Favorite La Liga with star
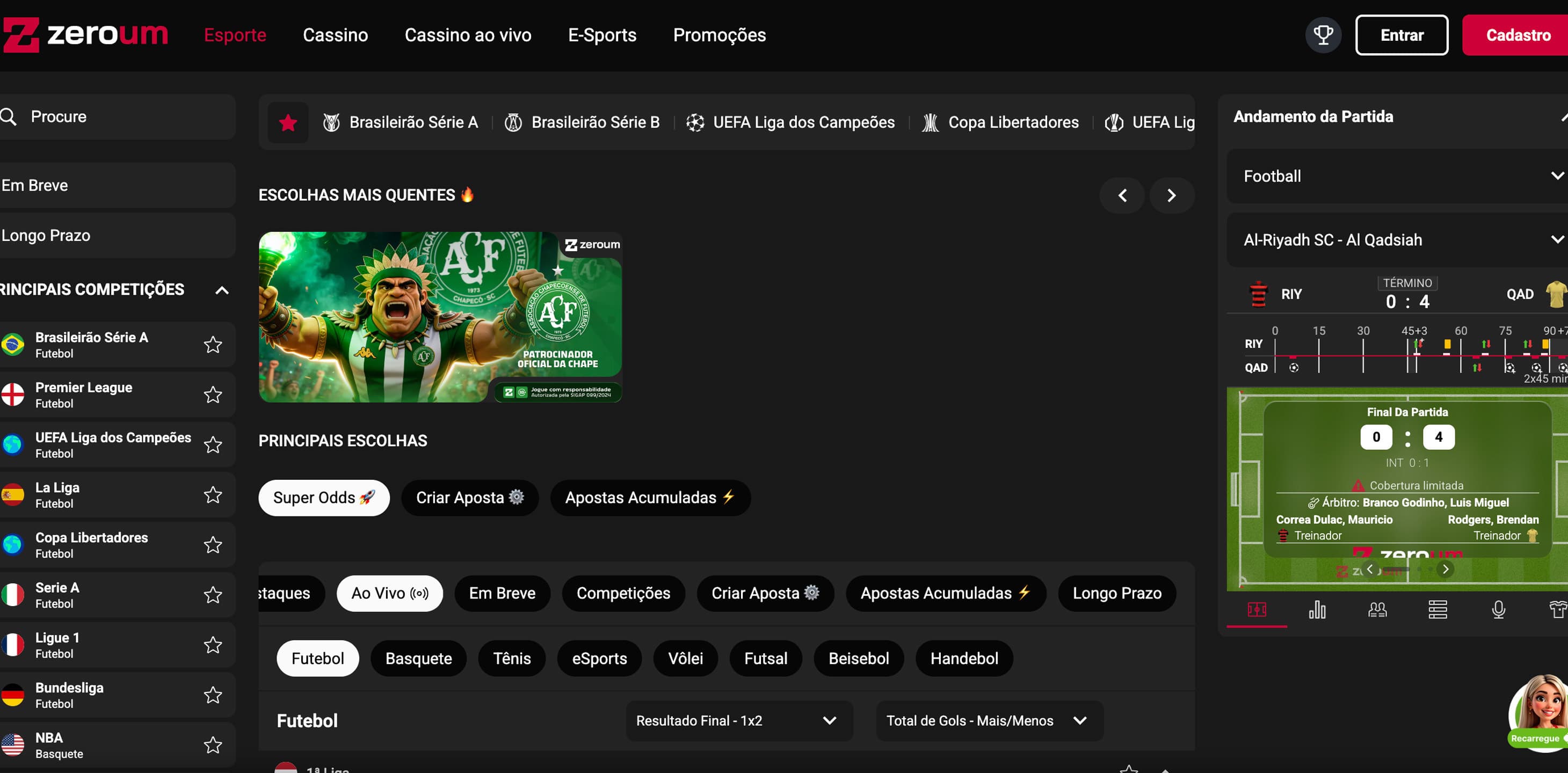Viewport: 1568px width, 773px height. 213,494
